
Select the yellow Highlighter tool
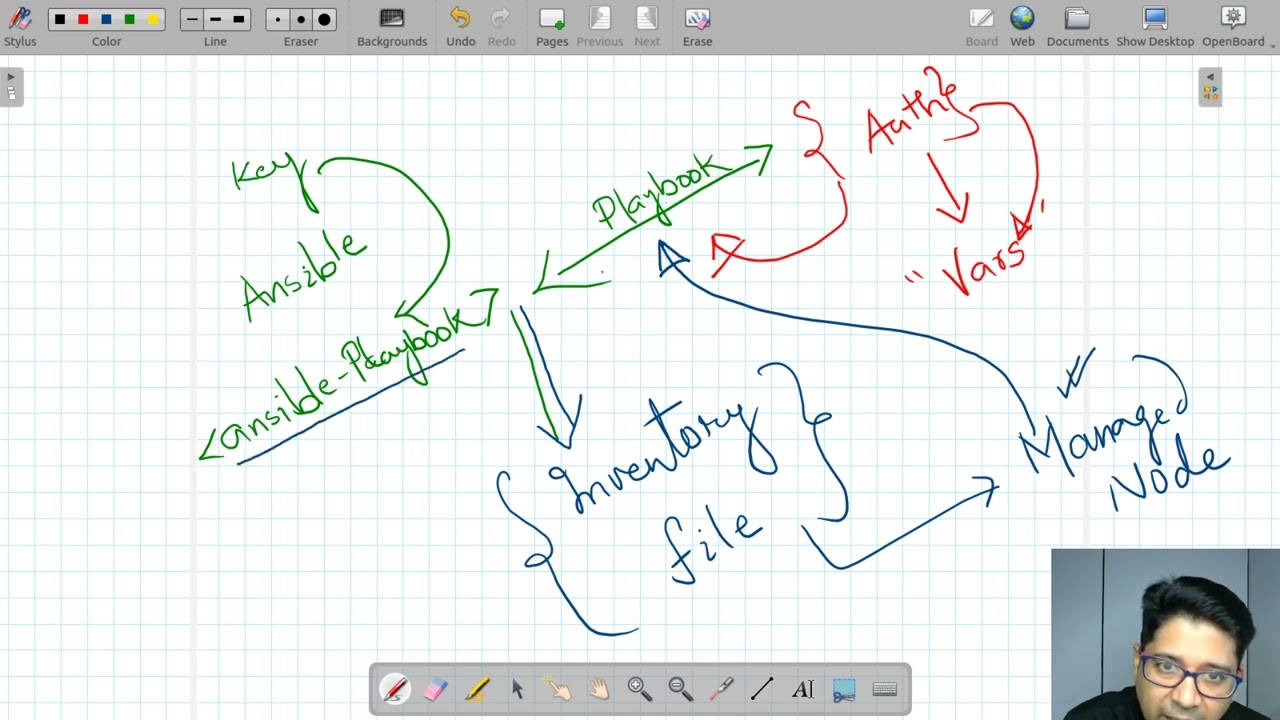[x=477, y=689]
